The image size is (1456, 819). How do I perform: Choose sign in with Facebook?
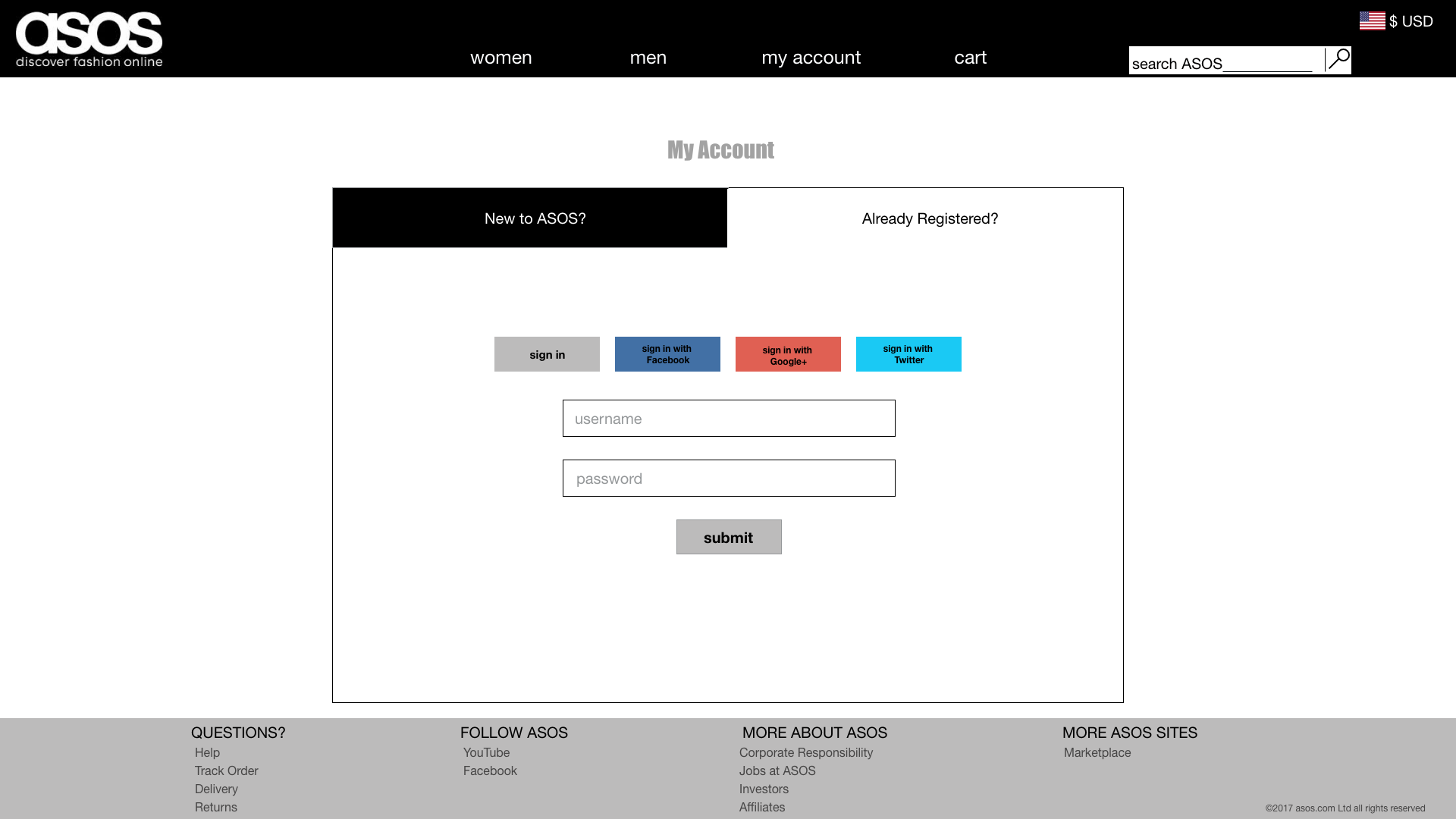coord(667,354)
